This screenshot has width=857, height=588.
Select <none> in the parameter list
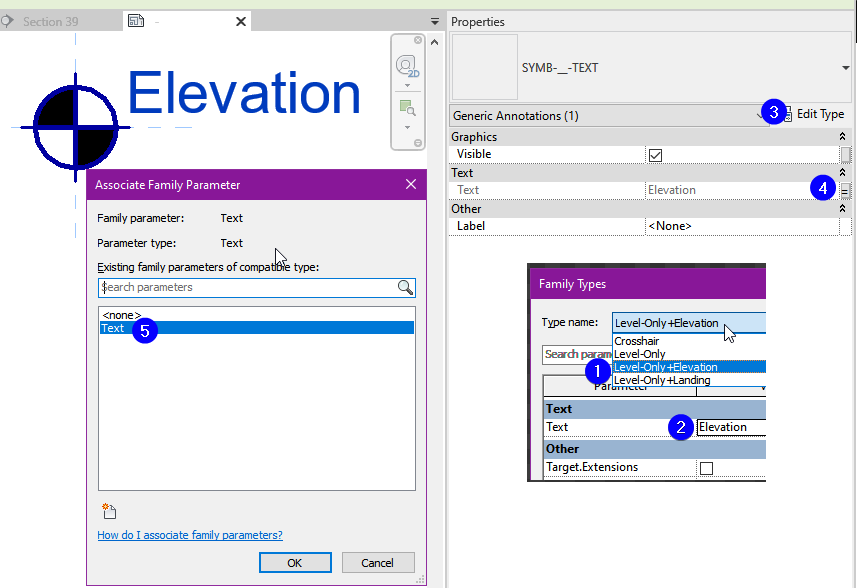(121, 315)
